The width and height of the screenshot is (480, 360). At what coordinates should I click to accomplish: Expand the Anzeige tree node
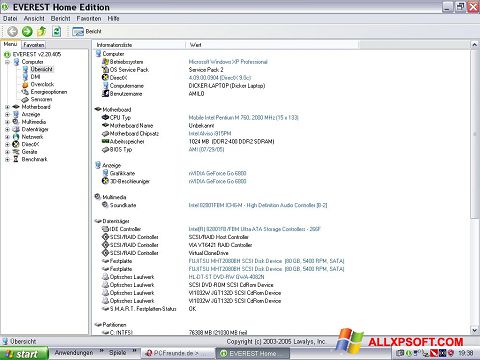coord(7,114)
